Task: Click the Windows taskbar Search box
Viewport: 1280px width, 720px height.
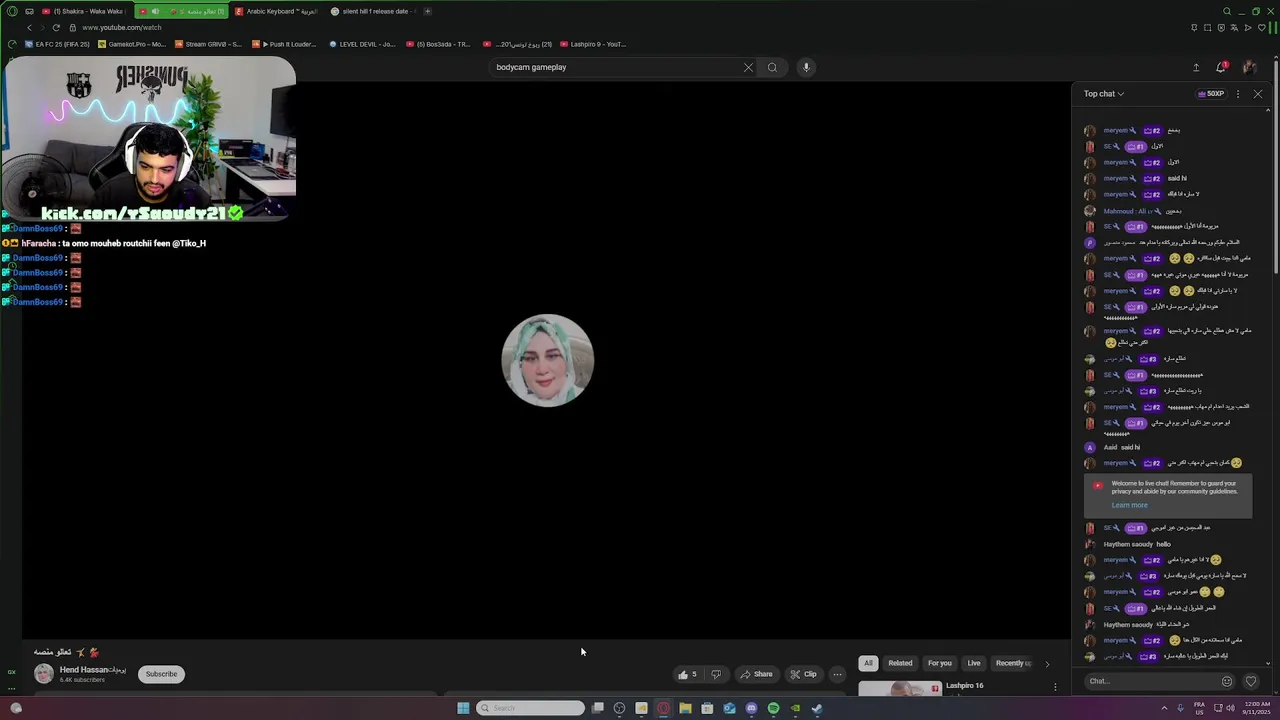Action: (x=530, y=708)
